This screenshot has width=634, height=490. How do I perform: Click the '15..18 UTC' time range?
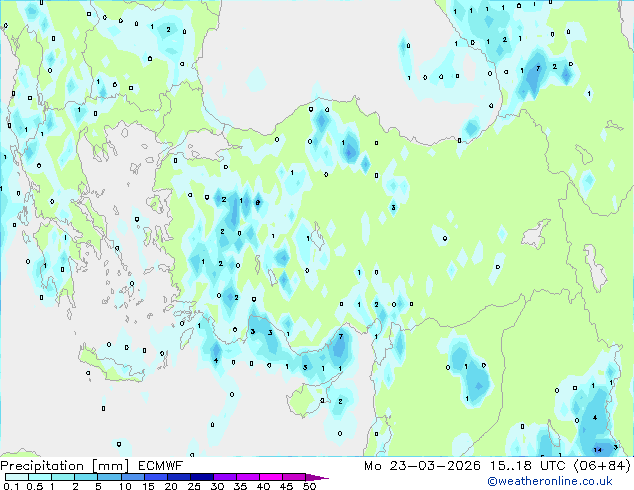point(527,466)
